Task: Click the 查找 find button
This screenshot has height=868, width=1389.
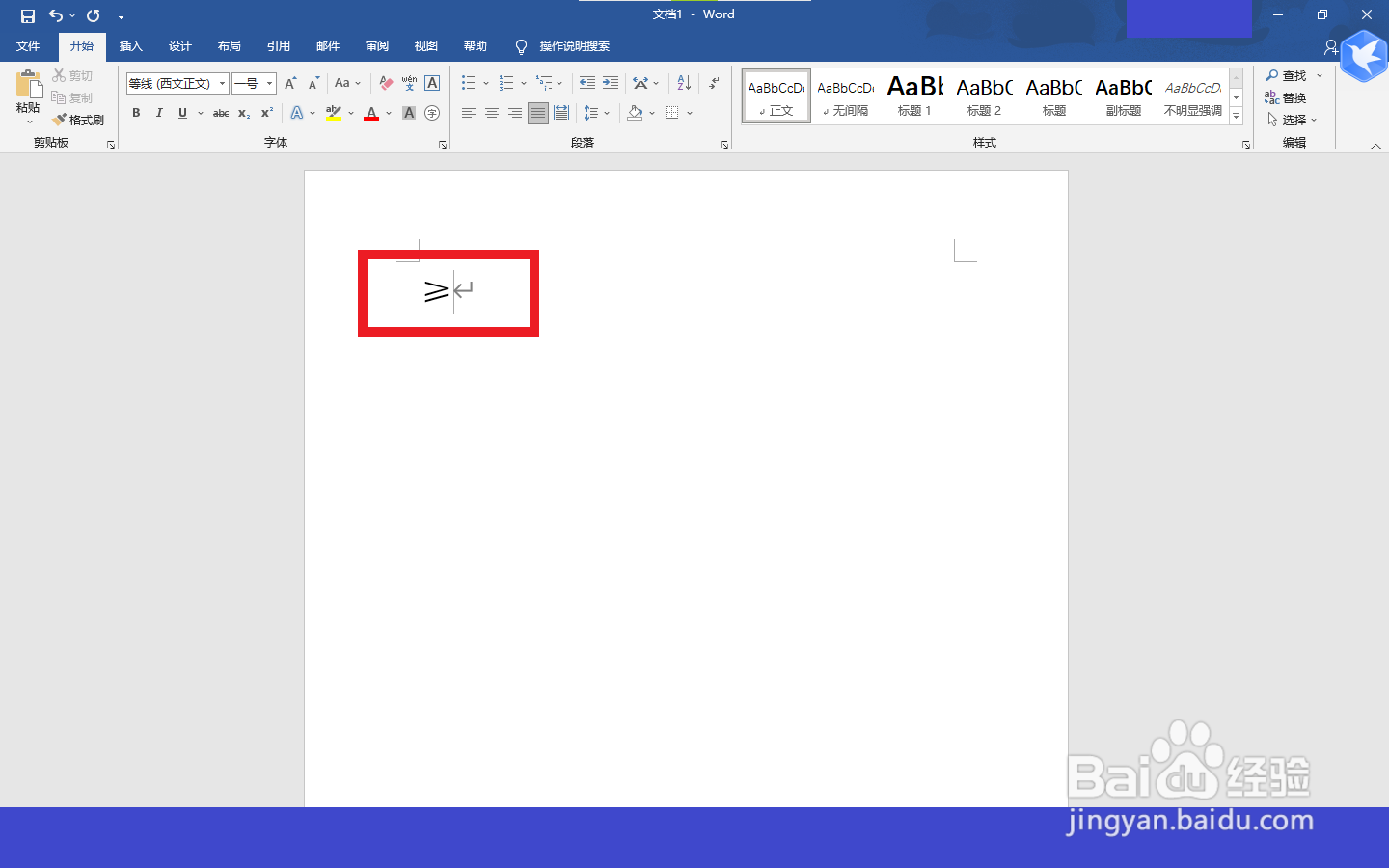Action: point(1286,76)
